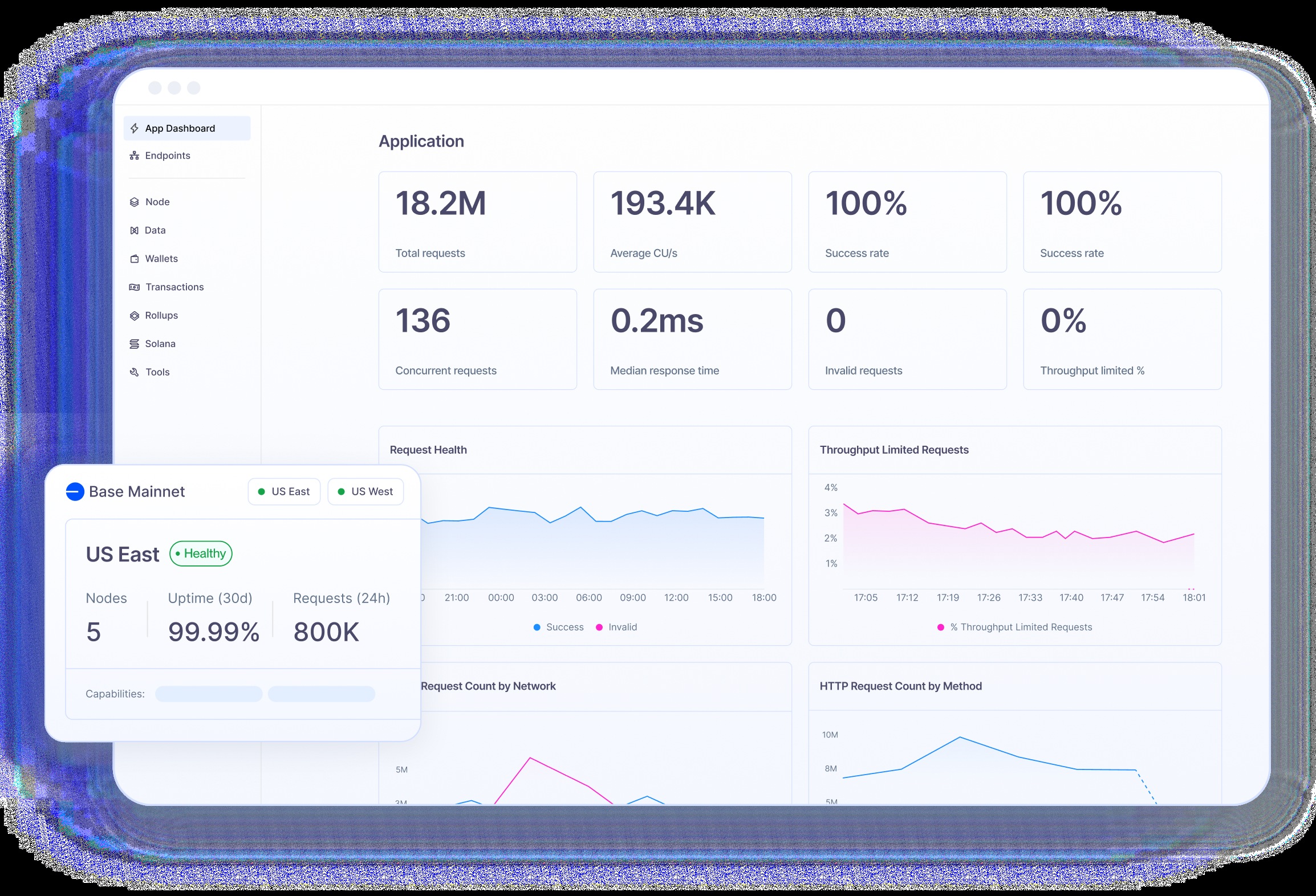Viewport: 1316px width, 896px height.
Task: Open App Dashboard in the sidebar
Action: click(187, 128)
